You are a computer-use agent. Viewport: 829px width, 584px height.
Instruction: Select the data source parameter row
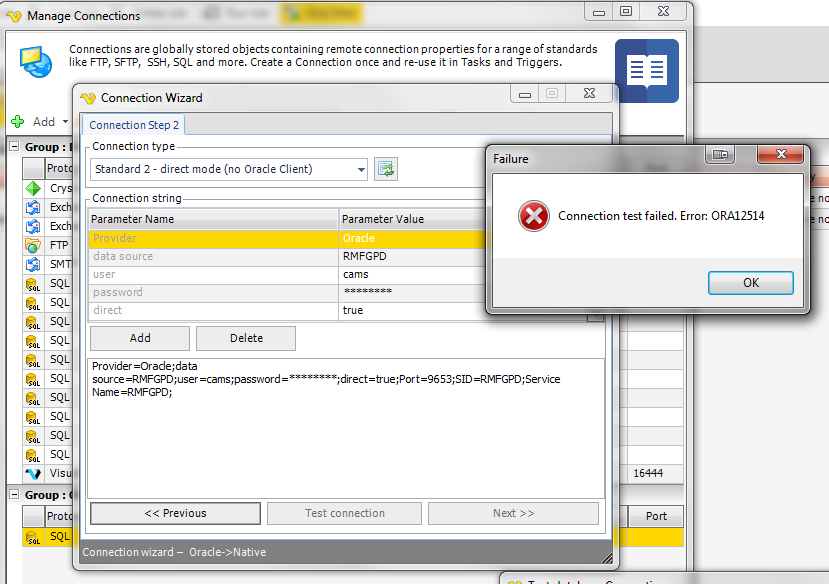[214, 256]
